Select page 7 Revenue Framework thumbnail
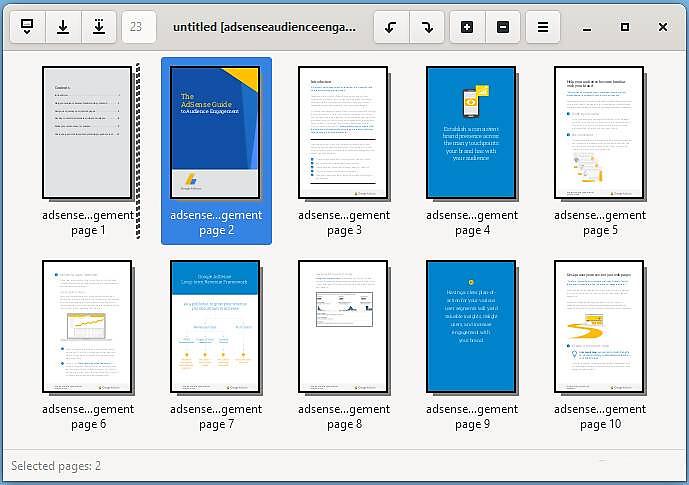 [x=215, y=326]
